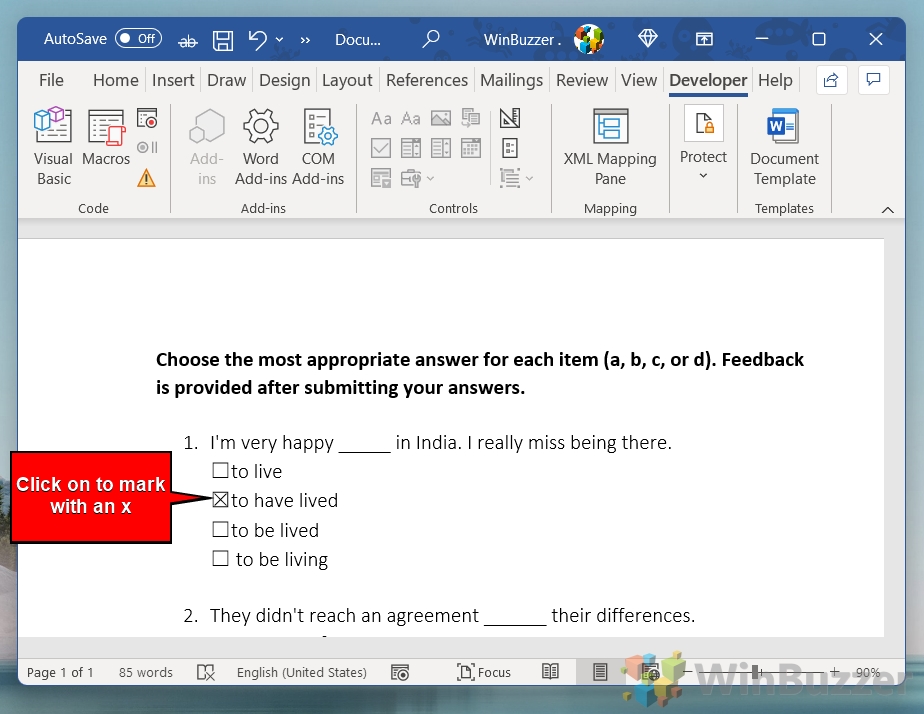Open the Mailings ribbon tab
This screenshot has width=924, height=714.
(x=511, y=80)
